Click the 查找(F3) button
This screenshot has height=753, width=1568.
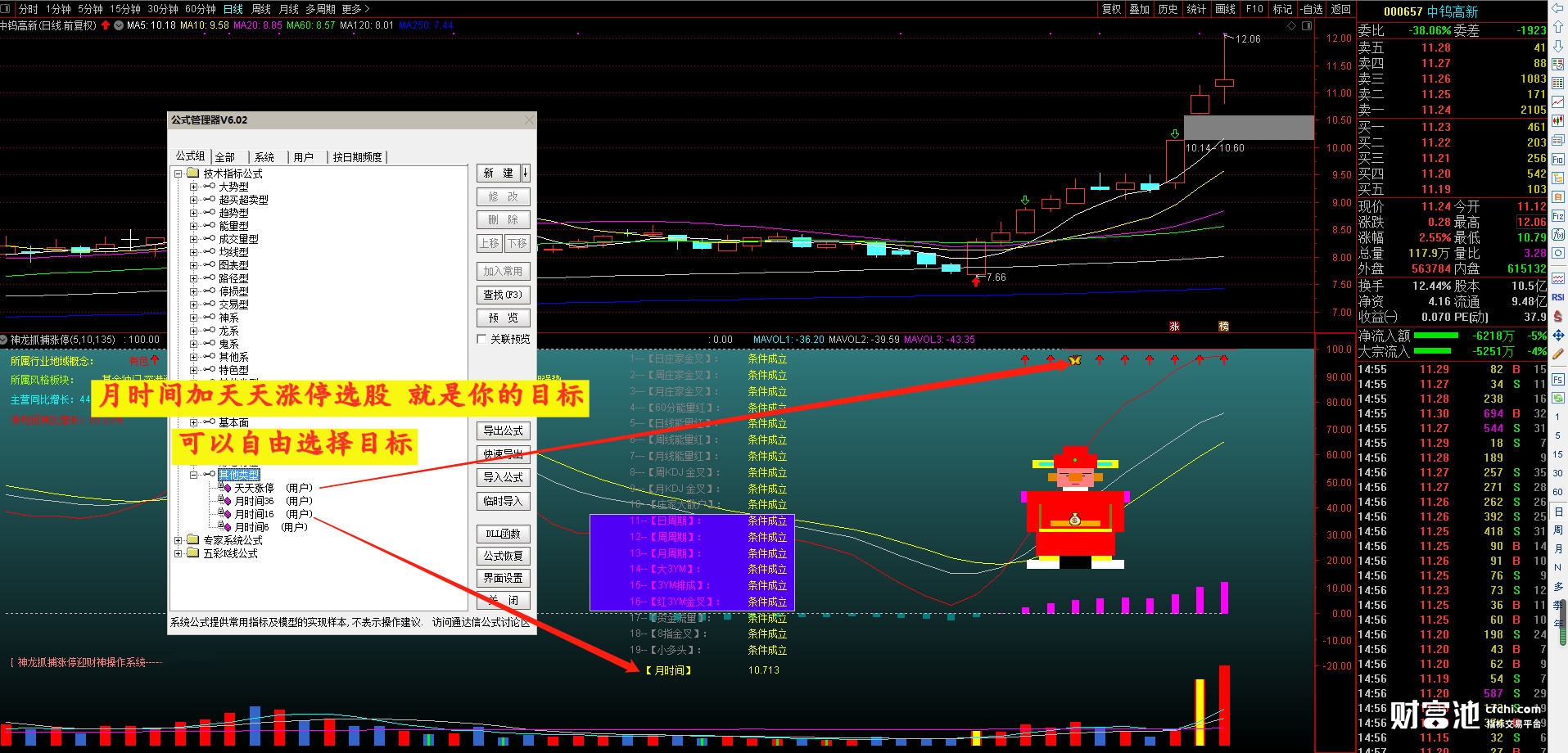(x=503, y=295)
